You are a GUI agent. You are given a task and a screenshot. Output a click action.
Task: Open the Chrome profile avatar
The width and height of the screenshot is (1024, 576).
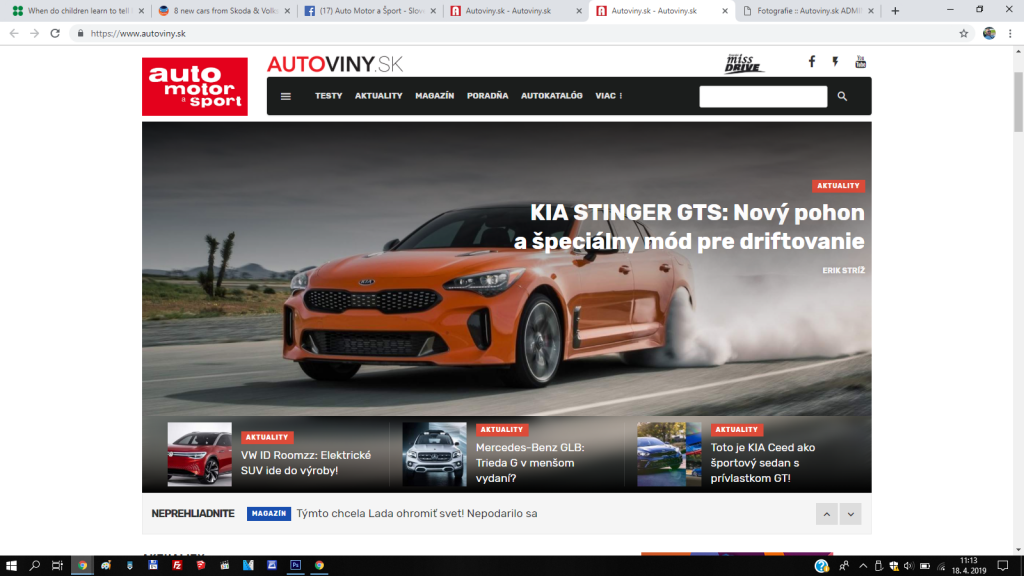click(989, 33)
